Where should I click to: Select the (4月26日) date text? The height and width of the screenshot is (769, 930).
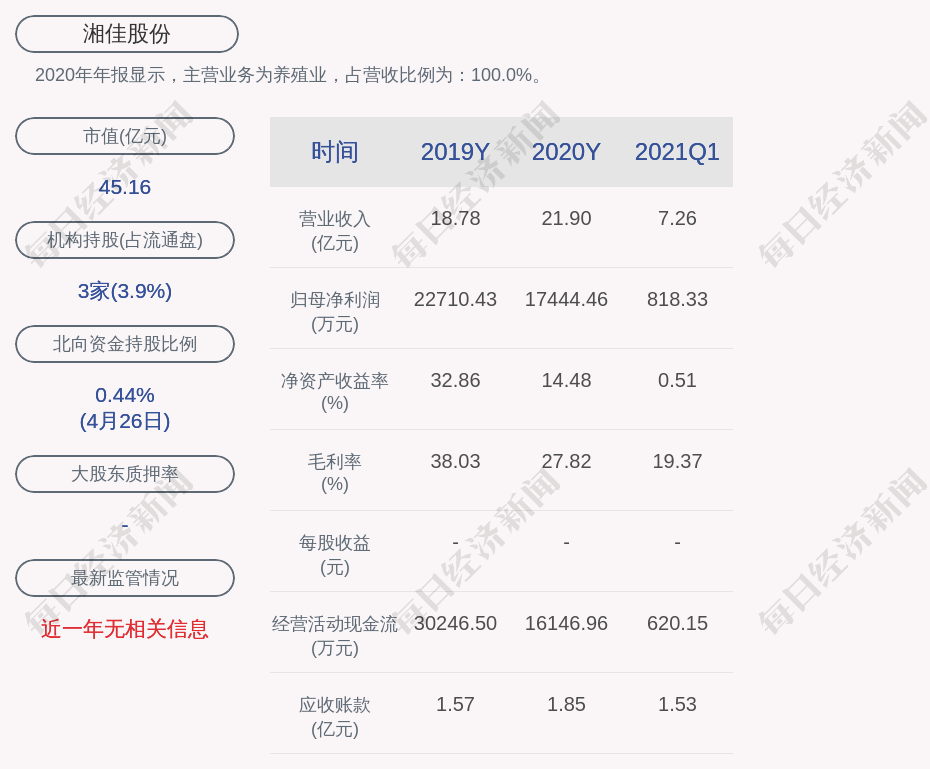click(125, 421)
